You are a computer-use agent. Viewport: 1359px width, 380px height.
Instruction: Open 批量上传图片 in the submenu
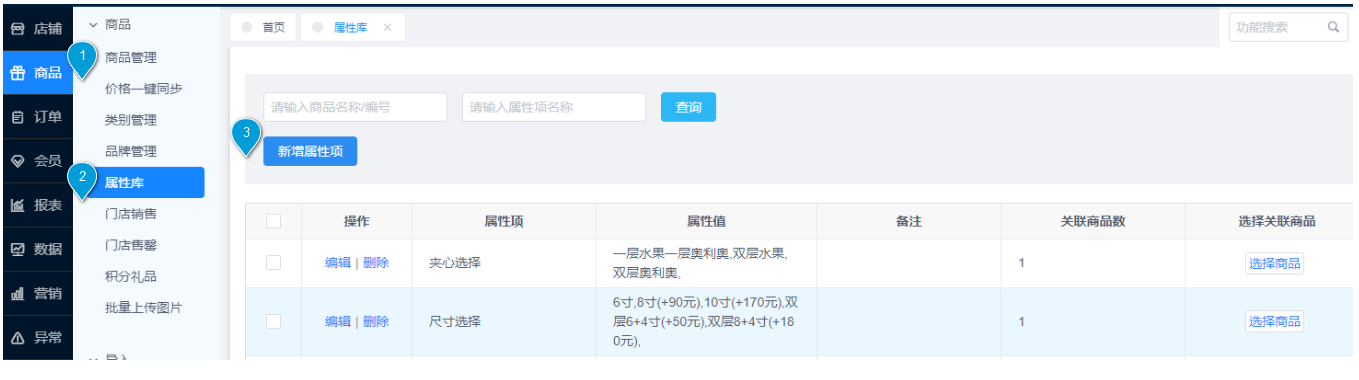pos(144,307)
